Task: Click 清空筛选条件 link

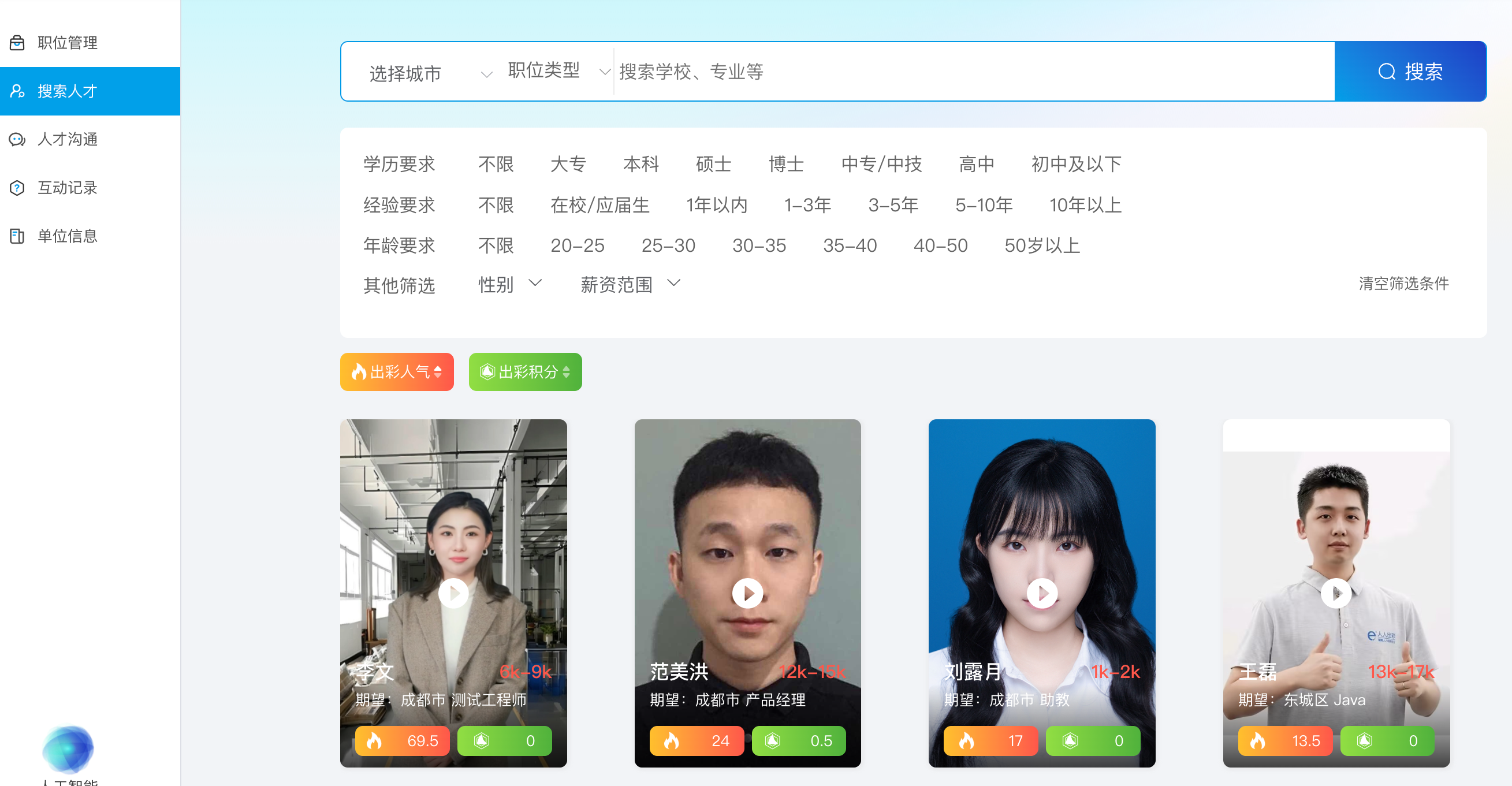Action: [1403, 284]
